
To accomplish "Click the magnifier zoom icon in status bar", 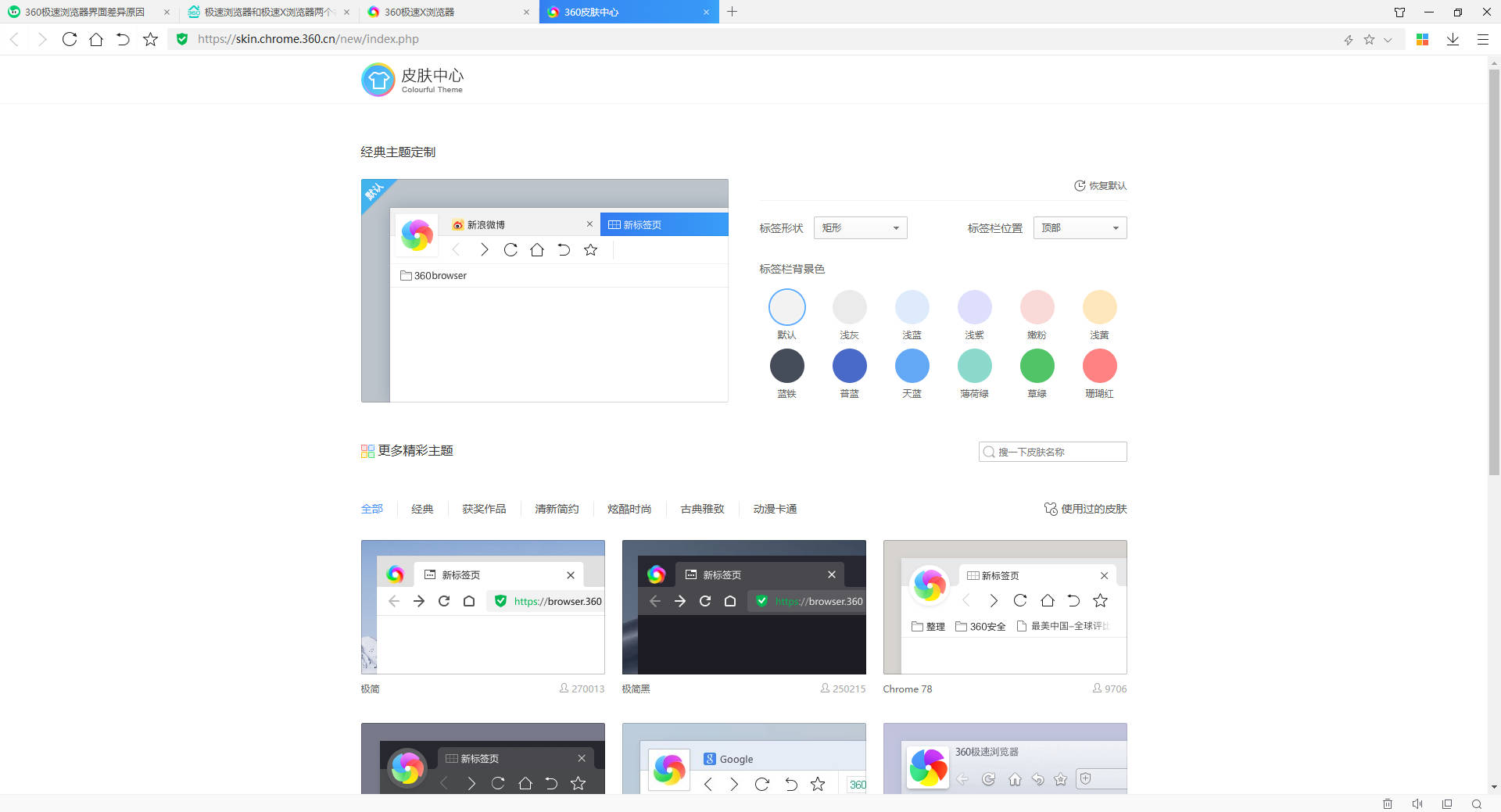I will 1477,803.
